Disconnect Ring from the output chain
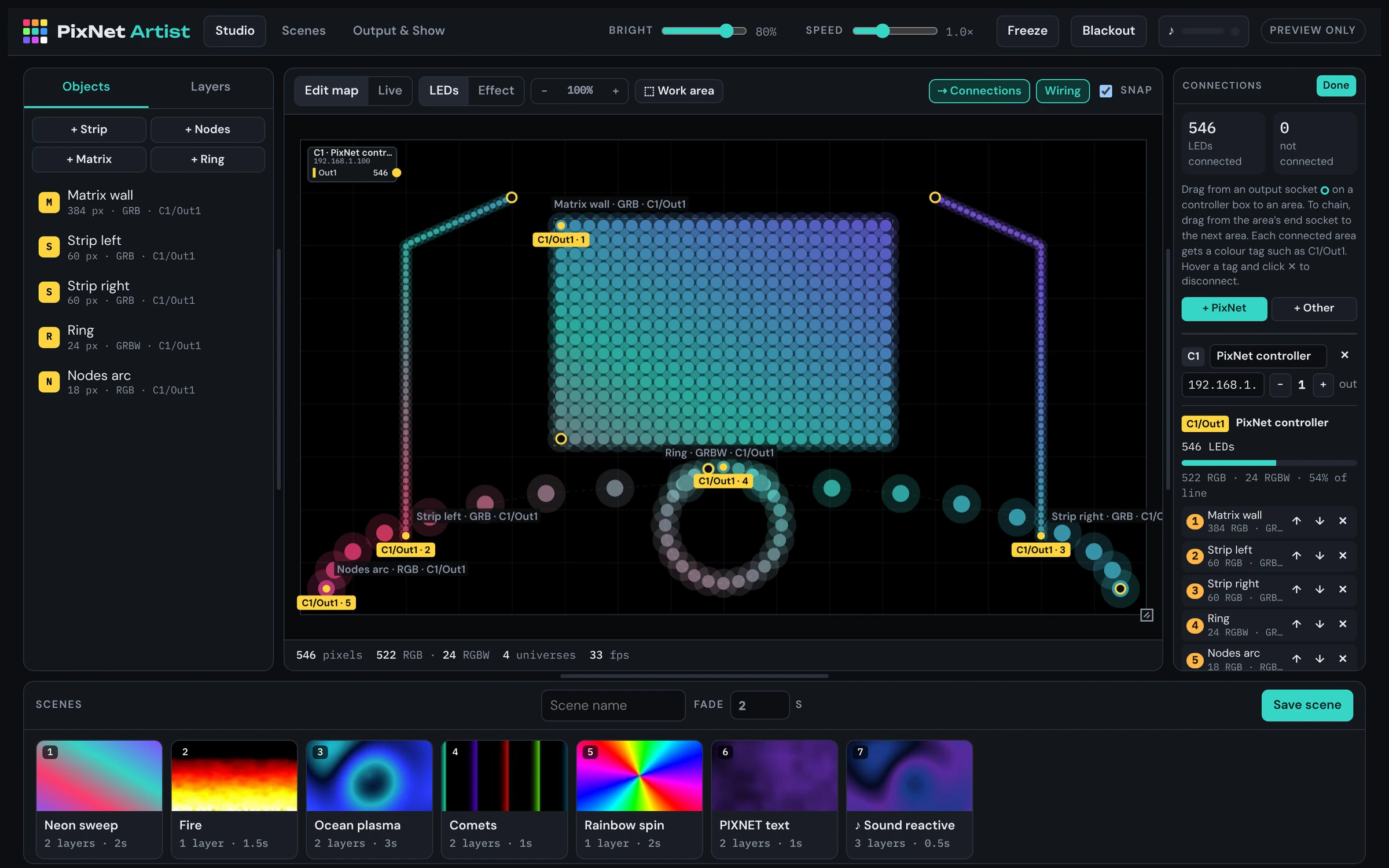This screenshot has width=1389, height=868. pos(1343,624)
